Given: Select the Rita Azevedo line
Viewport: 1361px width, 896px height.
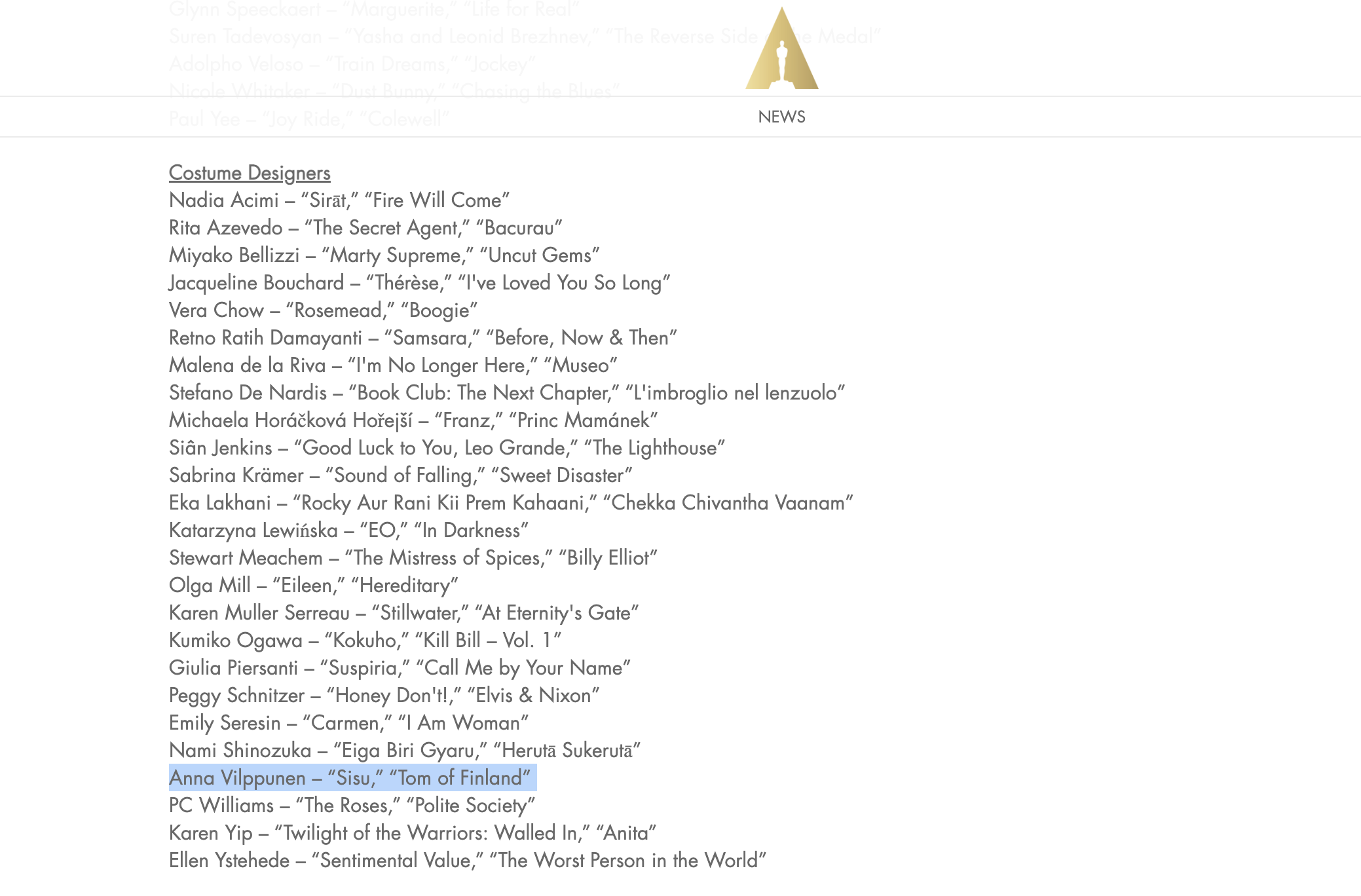Looking at the screenshot, I should pyautogui.click(x=365, y=228).
